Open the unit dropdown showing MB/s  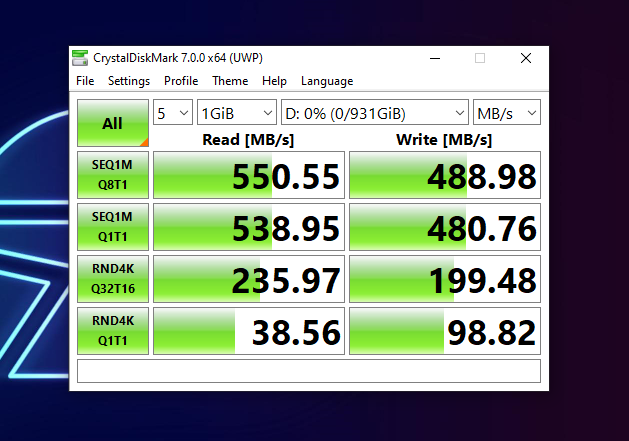pyautogui.click(x=507, y=113)
